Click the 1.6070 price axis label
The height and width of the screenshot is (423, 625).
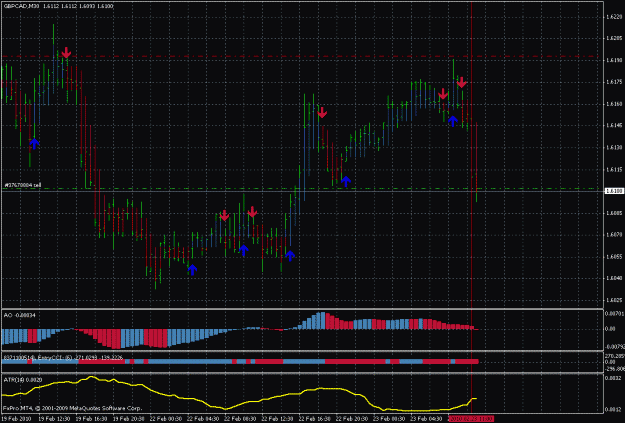tap(614, 235)
